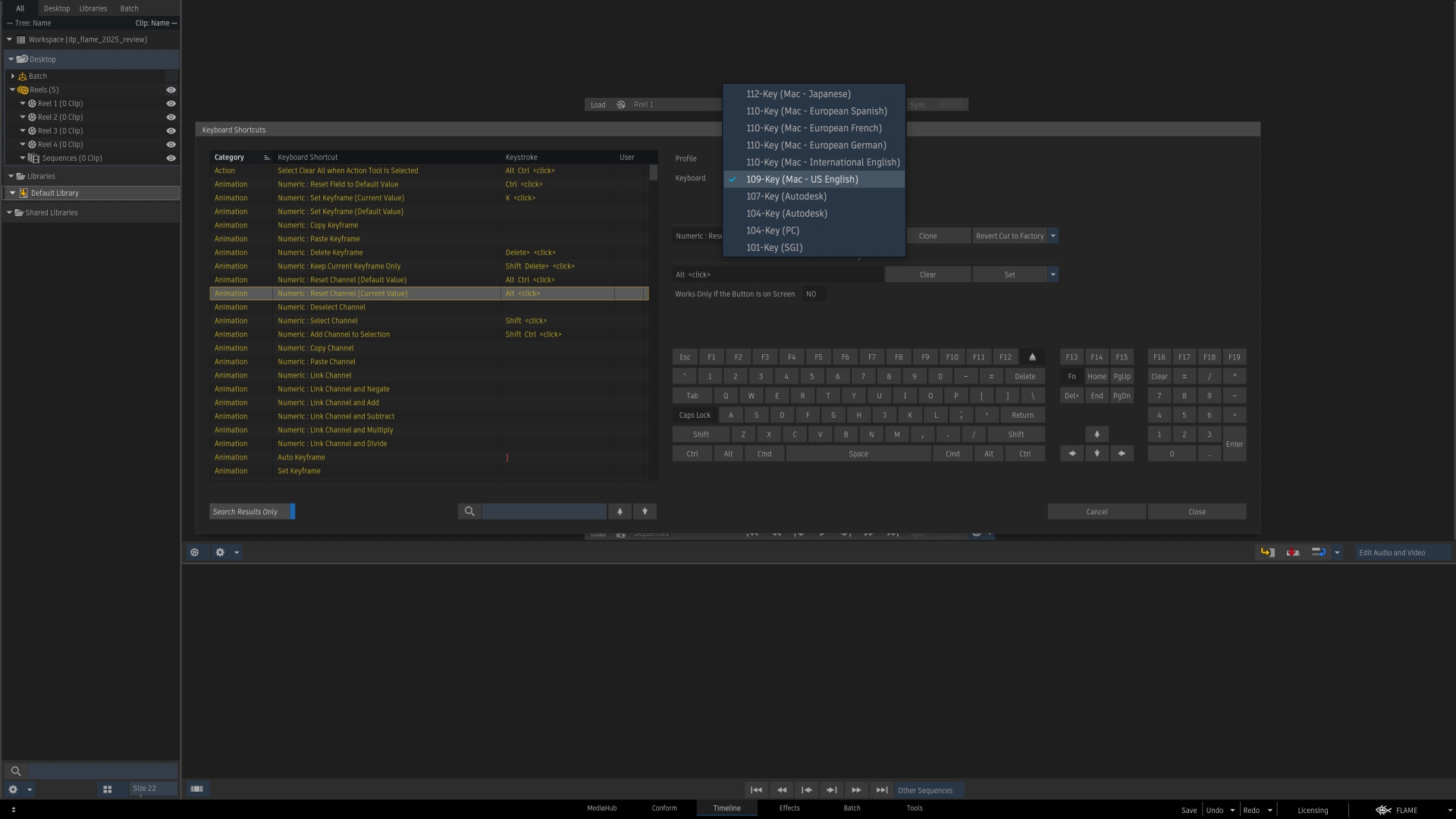Select the yellow Insert icon near Edit Audio and Video
The image size is (1456, 819).
(1267, 552)
